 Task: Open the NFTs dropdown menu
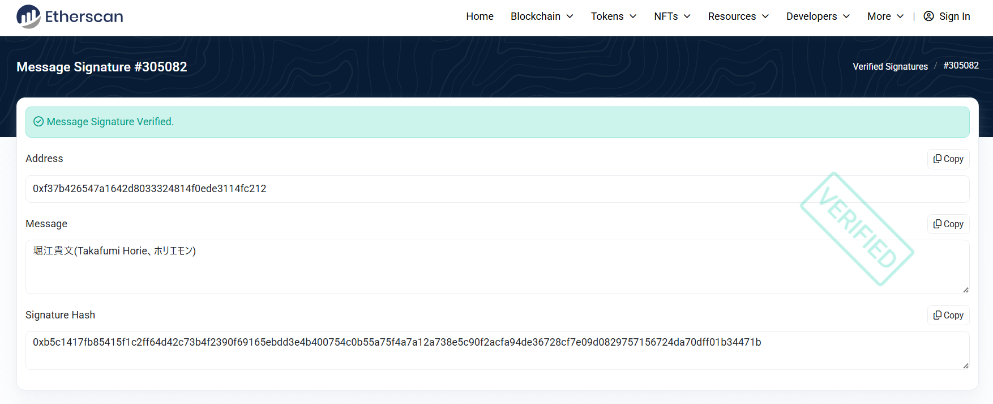pyautogui.click(x=671, y=16)
